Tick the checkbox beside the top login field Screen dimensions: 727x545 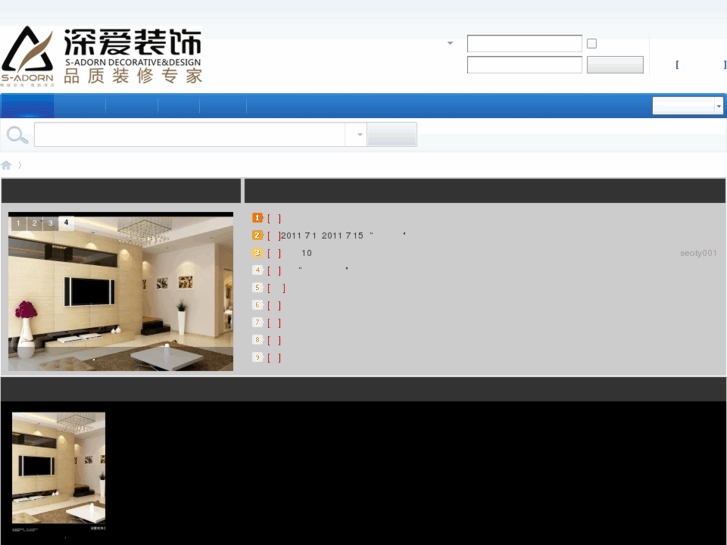coord(592,43)
